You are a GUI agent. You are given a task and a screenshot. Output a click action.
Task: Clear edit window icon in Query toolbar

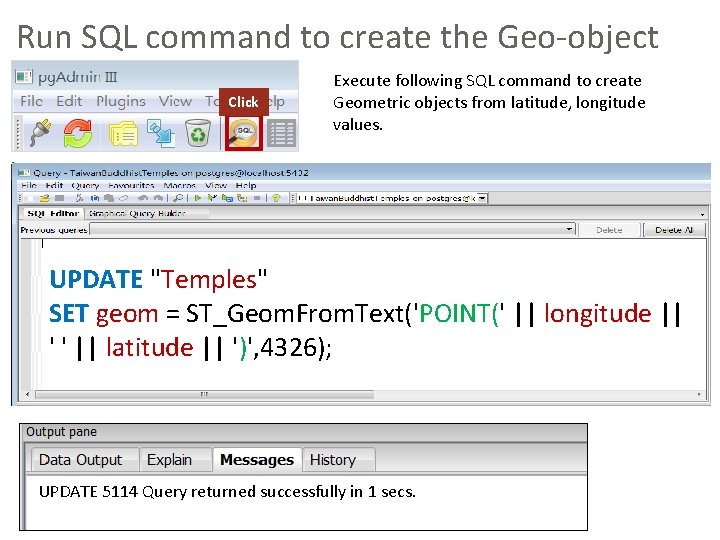point(124,198)
